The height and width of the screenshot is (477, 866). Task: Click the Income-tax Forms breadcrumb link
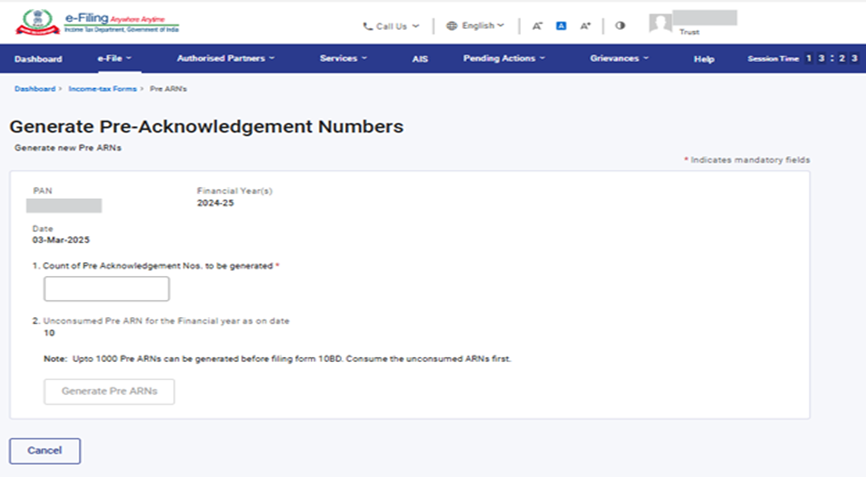point(102,88)
